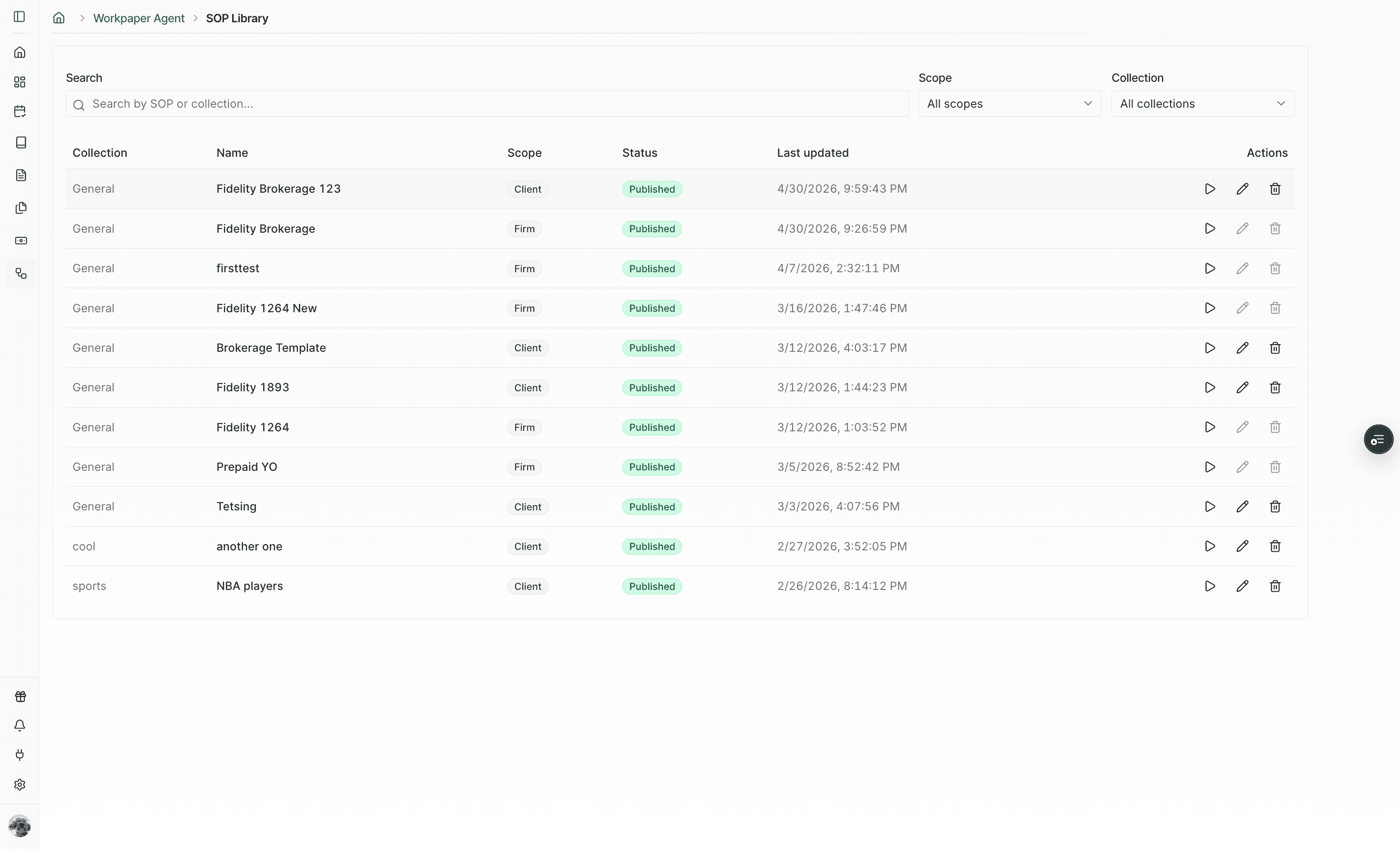Delete the Fidelity Brokerage 123 SOP
This screenshot has width=1400, height=849.
[x=1275, y=189]
